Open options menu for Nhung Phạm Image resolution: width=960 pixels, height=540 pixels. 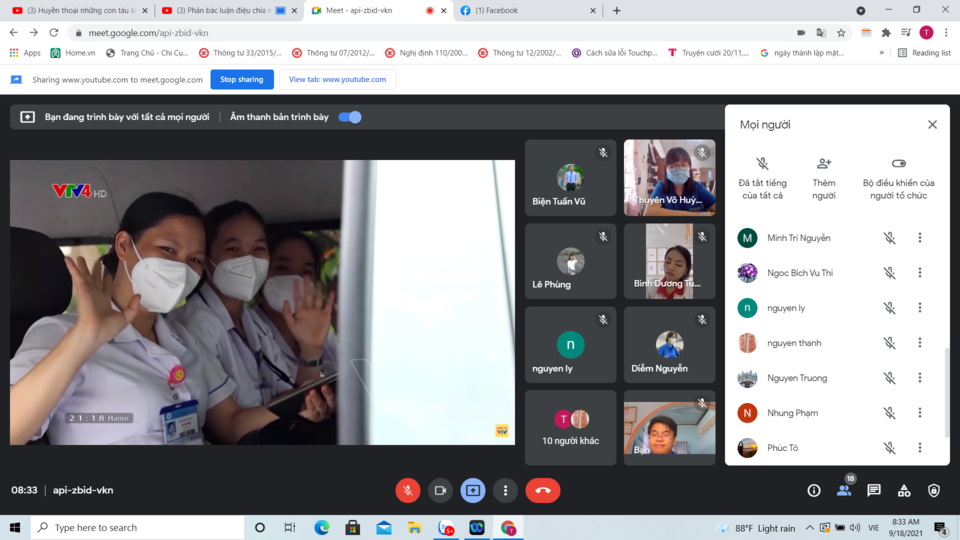920,413
